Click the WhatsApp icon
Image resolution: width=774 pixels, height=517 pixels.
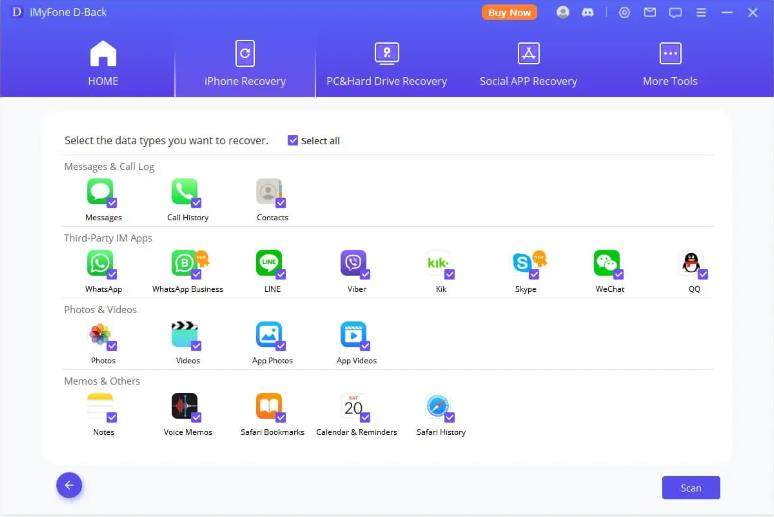point(100,263)
